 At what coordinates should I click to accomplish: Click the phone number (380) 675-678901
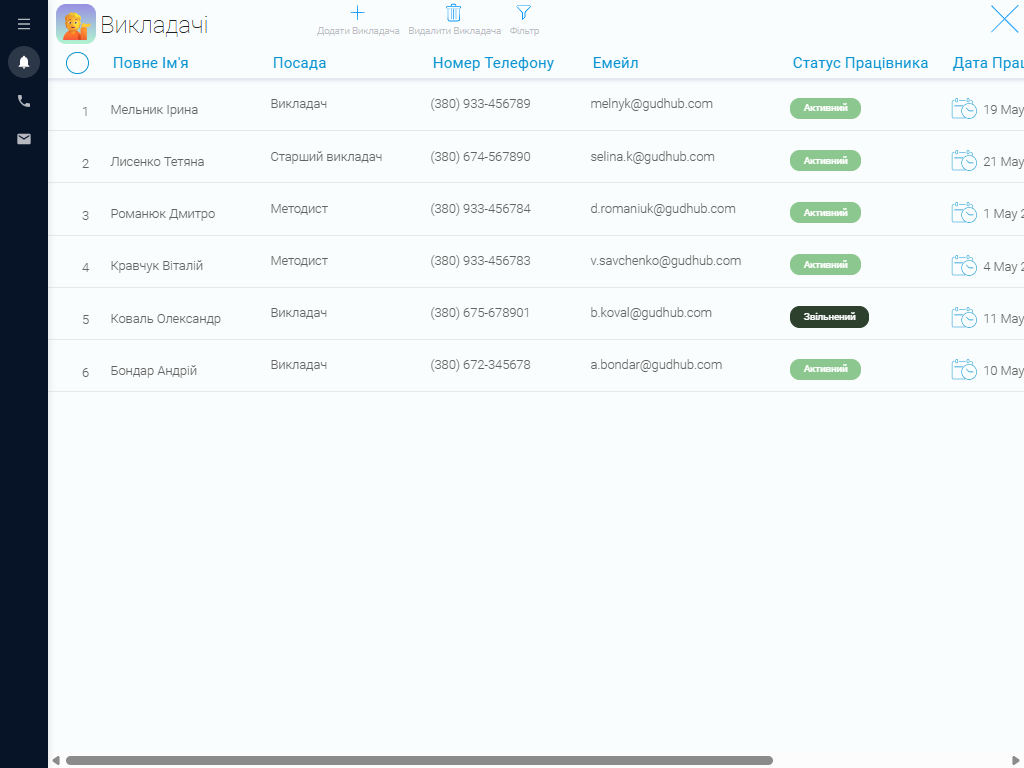pyautogui.click(x=480, y=313)
